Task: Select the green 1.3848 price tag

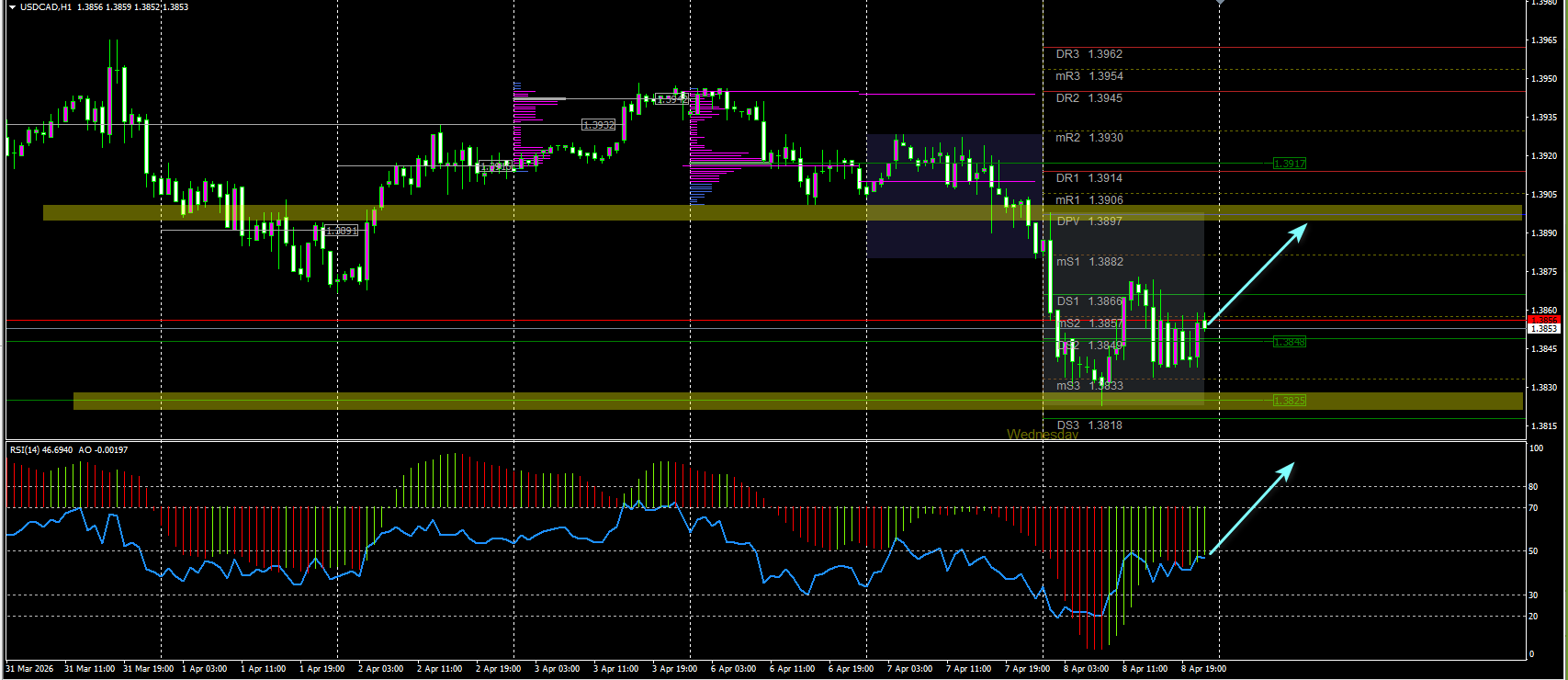Action: [x=1290, y=342]
